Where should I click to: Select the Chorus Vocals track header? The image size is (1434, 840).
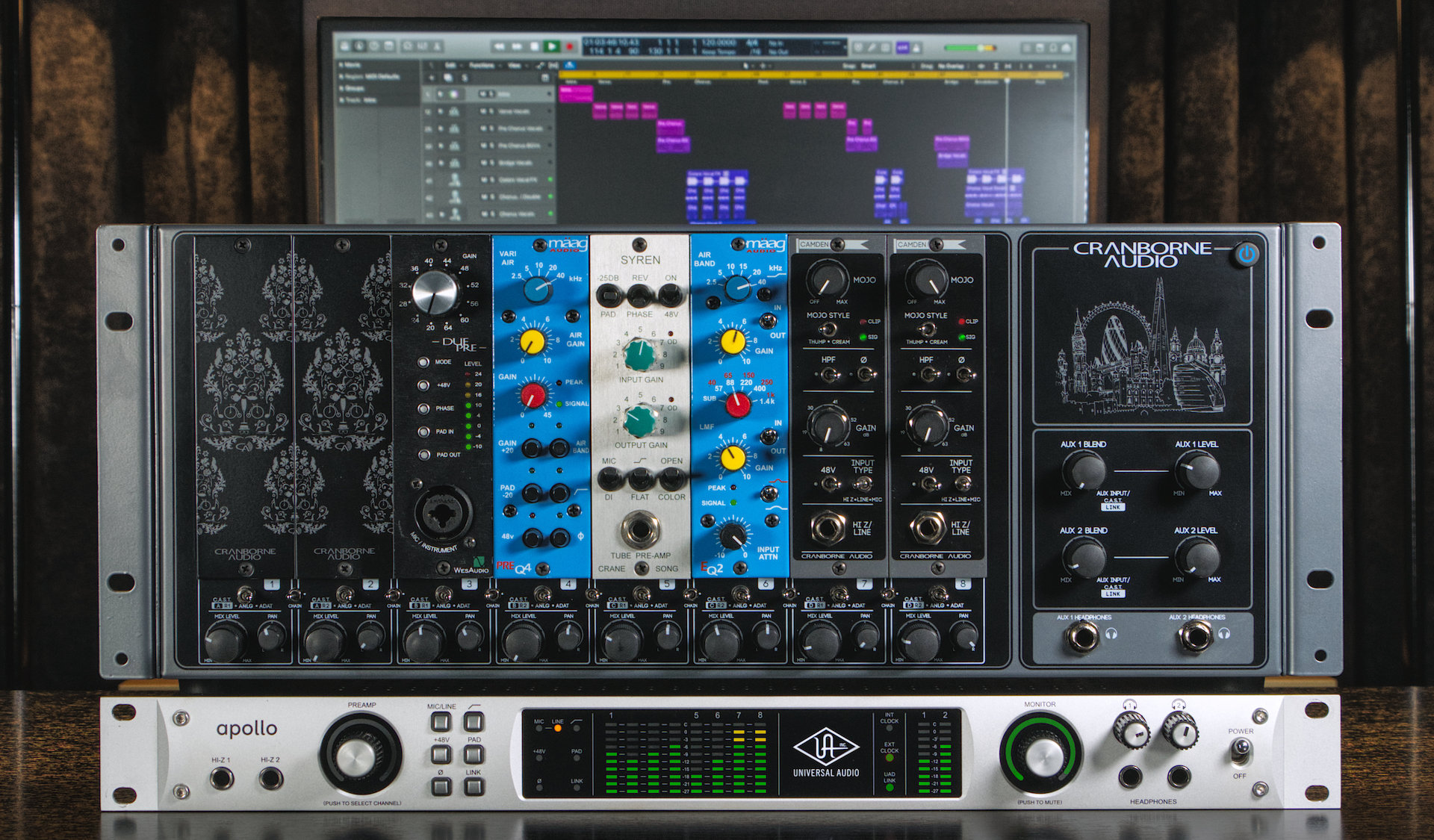coord(489,214)
